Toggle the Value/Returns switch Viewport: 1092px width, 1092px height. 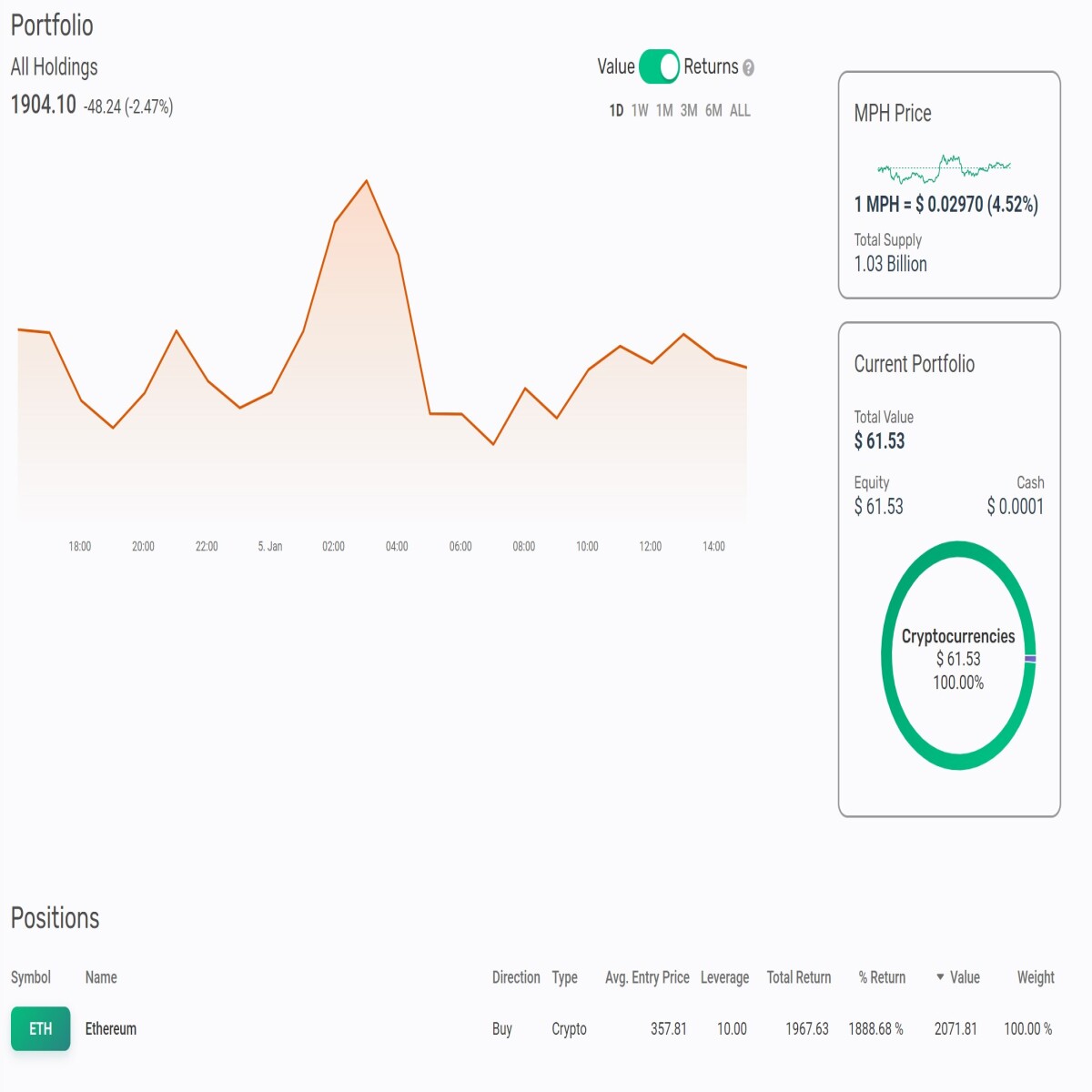pyautogui.click(x=659, y=66)
